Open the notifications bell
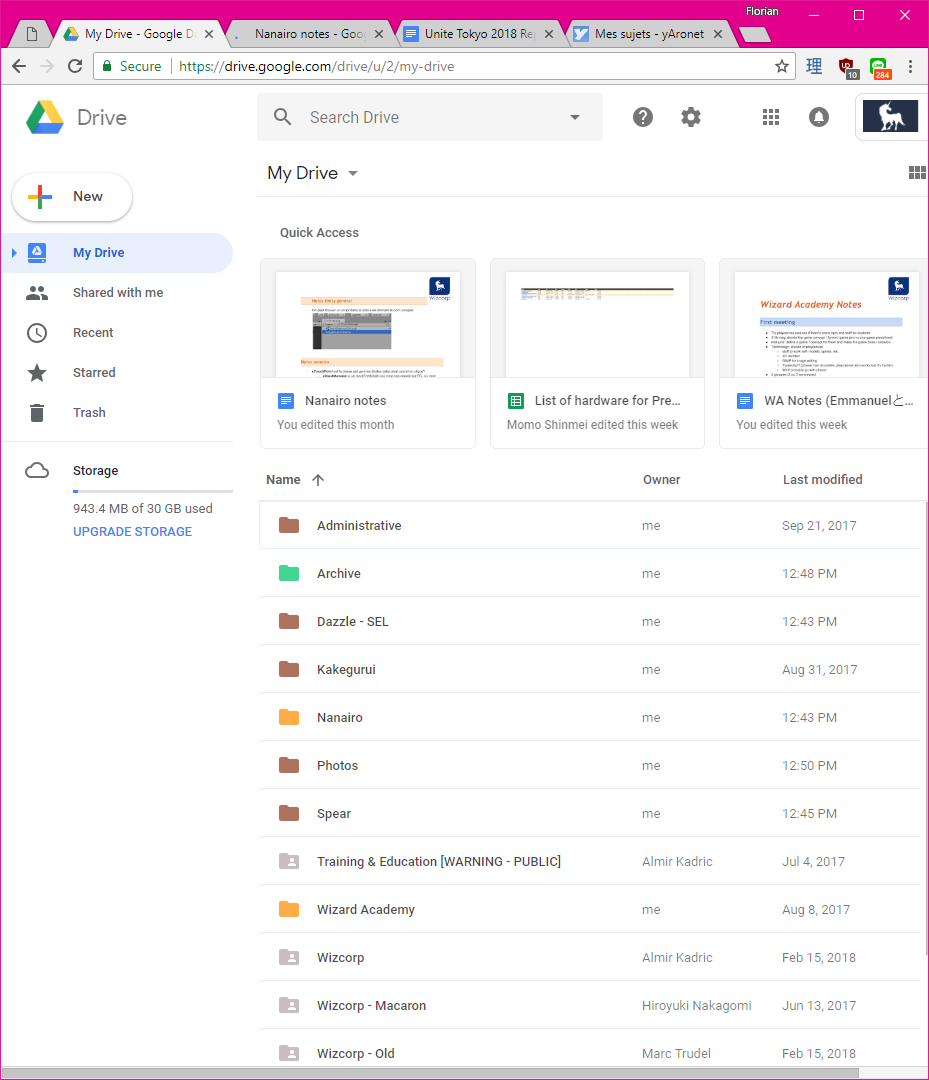929x1080 pixels. (819, 117)
